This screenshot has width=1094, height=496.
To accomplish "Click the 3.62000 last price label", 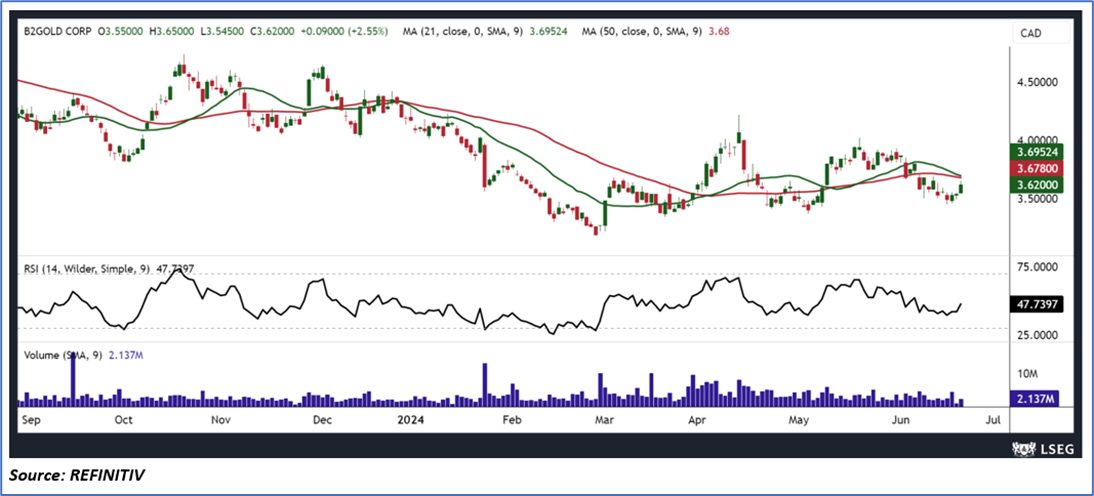I will (1036, 185).
